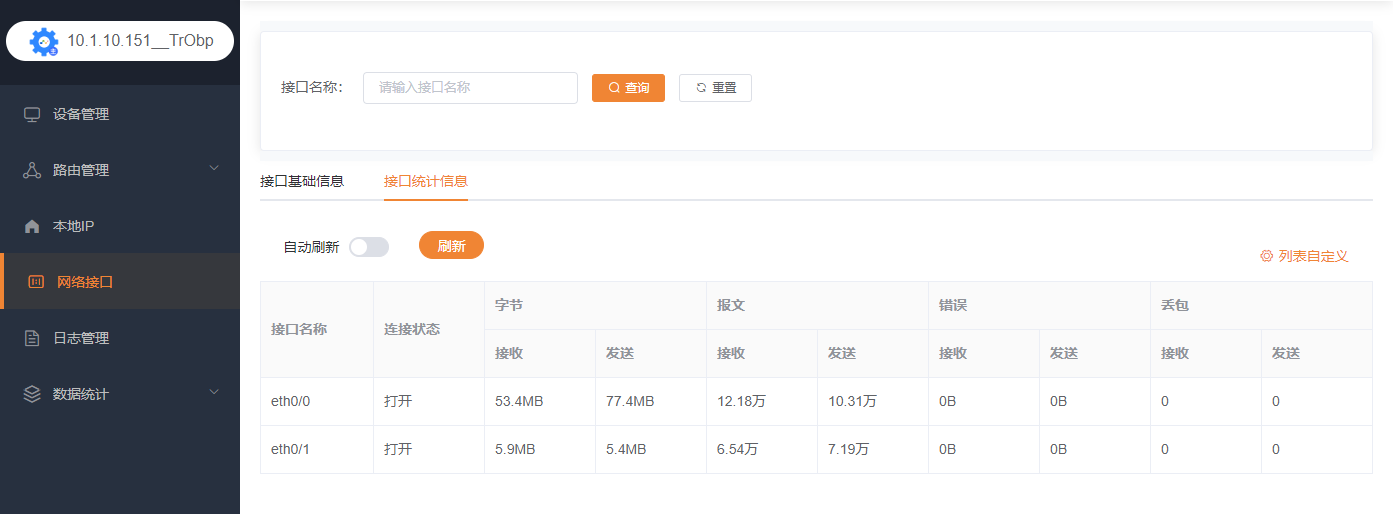1393x515 pixels.
Task: Click the layers icon for 数据统计
Action: point(32,394)
